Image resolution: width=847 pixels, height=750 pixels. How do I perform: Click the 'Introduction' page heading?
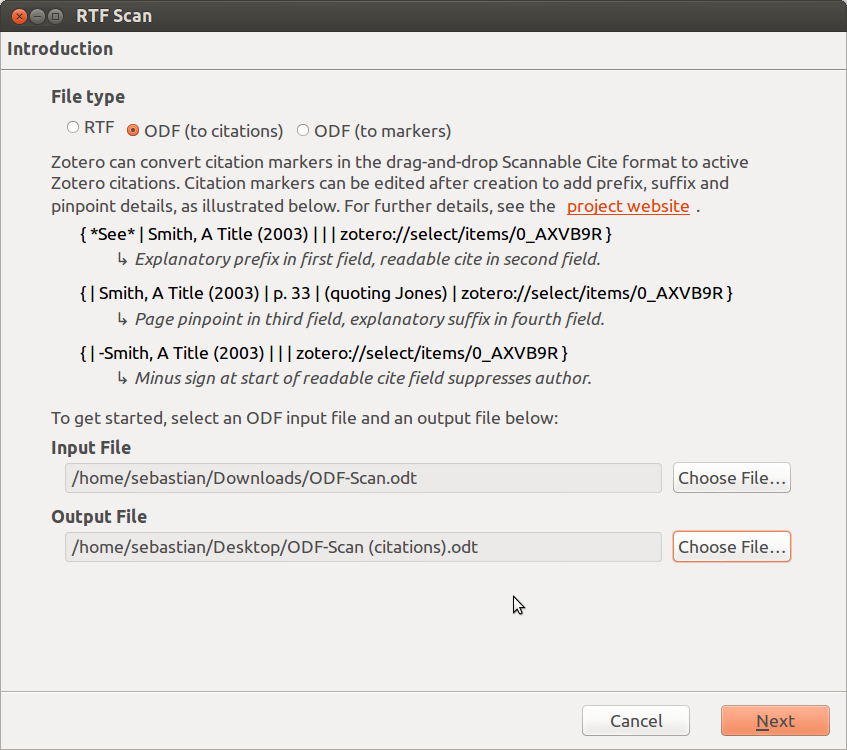pos(60,49)
